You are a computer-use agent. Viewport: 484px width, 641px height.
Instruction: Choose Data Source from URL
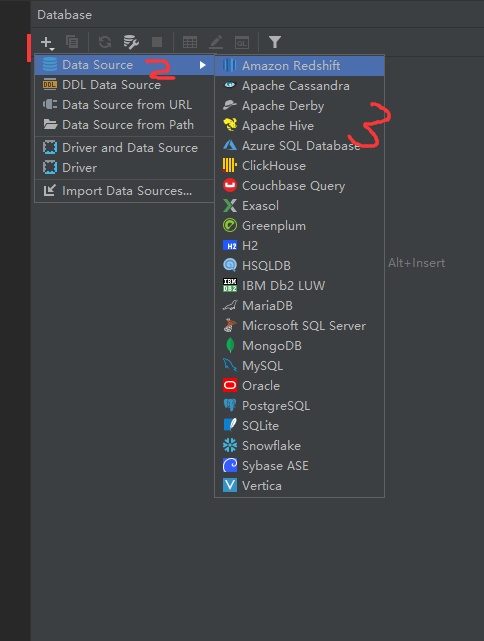pyautogui.click(x=124, y=105)
